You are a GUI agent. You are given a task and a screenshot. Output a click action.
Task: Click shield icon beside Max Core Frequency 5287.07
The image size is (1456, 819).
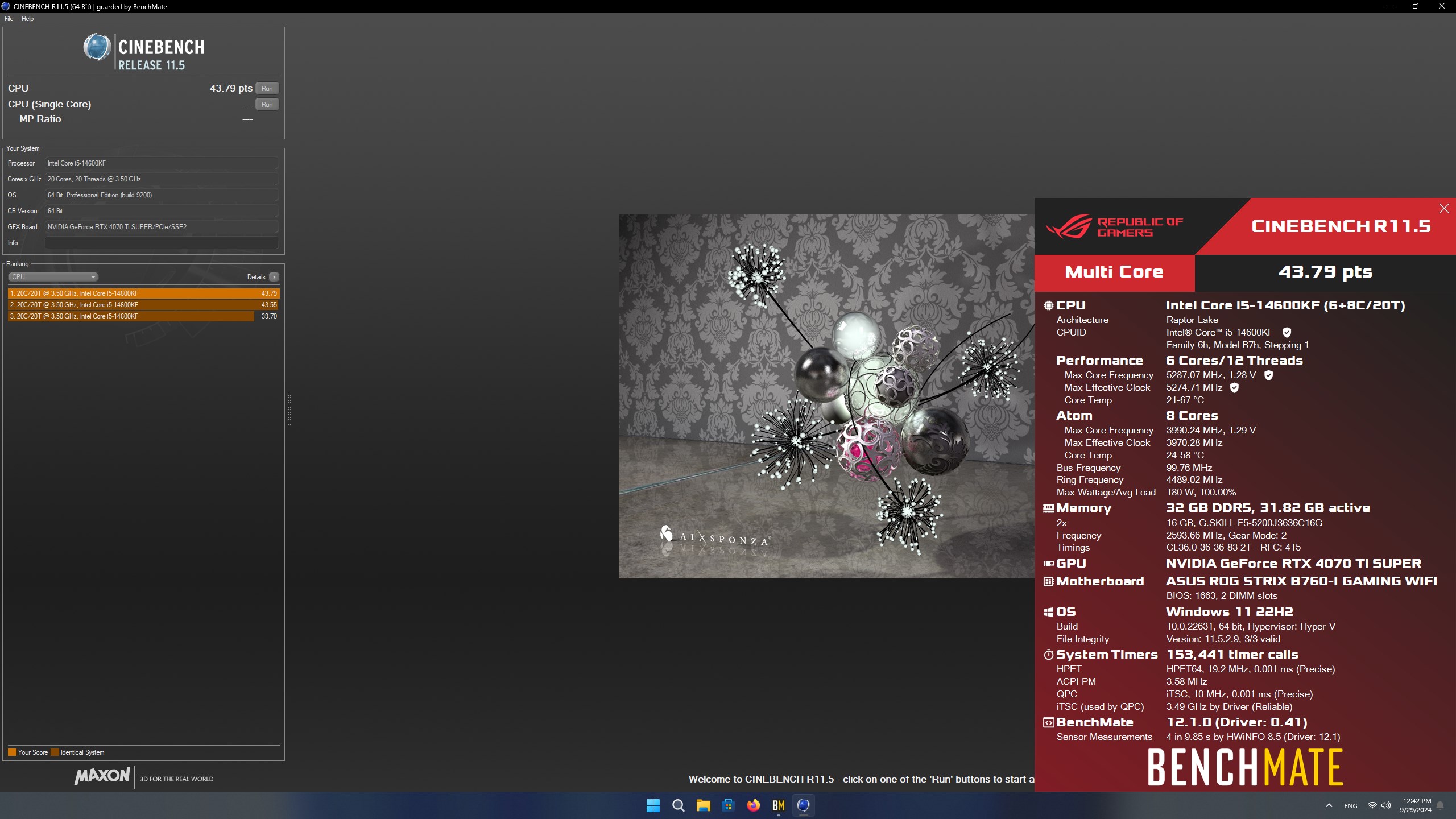tap(1268, 375)
